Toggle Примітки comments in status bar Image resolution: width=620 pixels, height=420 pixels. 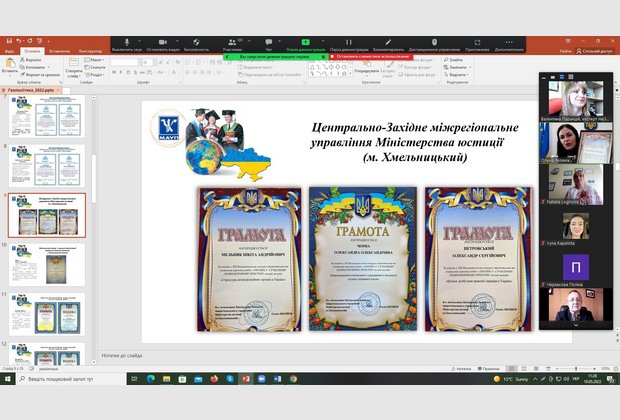[x=488, y=369]
